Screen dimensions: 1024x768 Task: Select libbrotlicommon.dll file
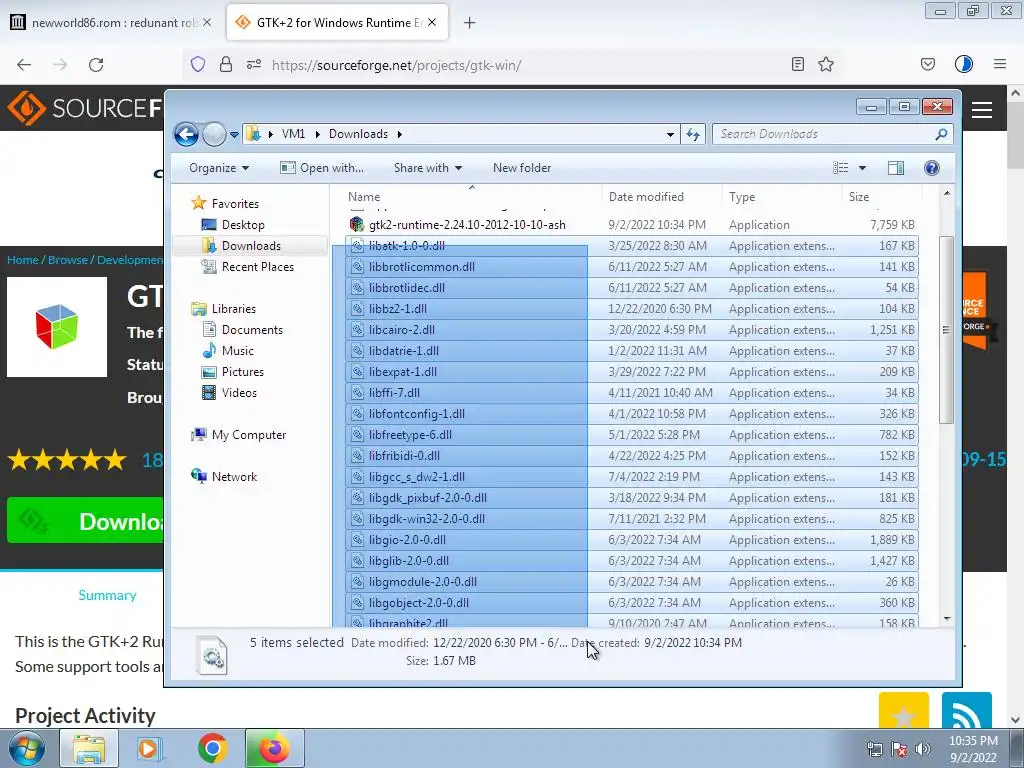pos(632,266)
